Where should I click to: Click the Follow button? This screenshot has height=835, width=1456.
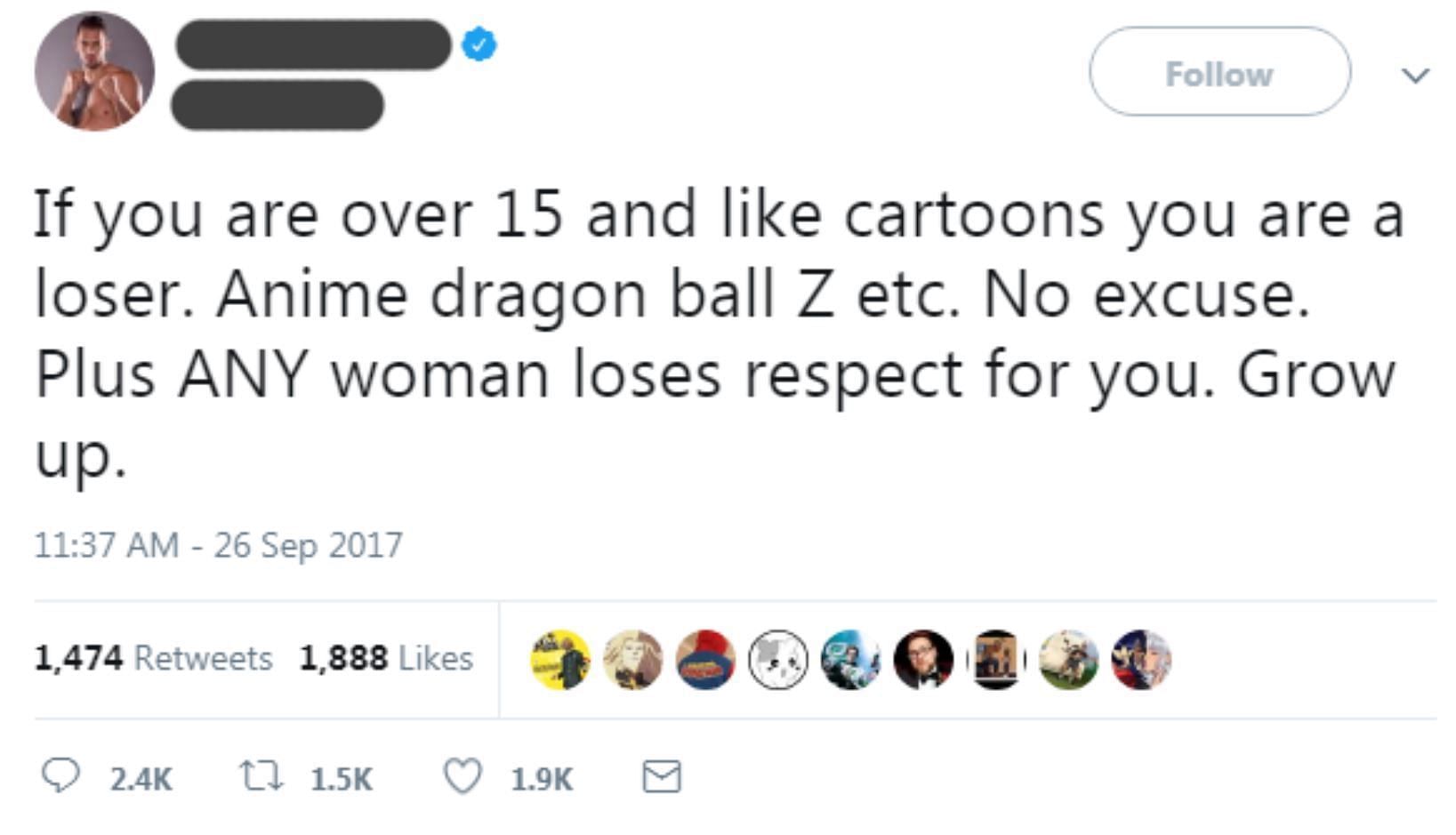click(x=1219, y=71)
